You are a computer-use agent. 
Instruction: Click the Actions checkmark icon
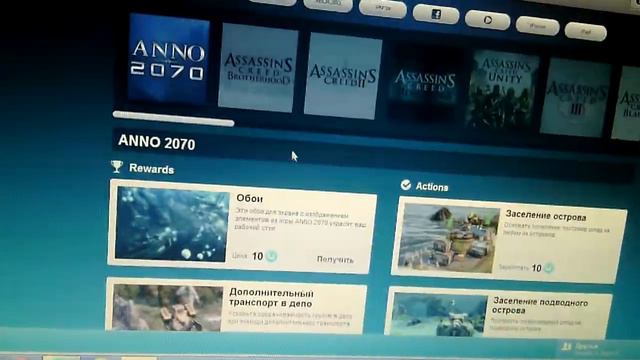[x=406, y=185]
